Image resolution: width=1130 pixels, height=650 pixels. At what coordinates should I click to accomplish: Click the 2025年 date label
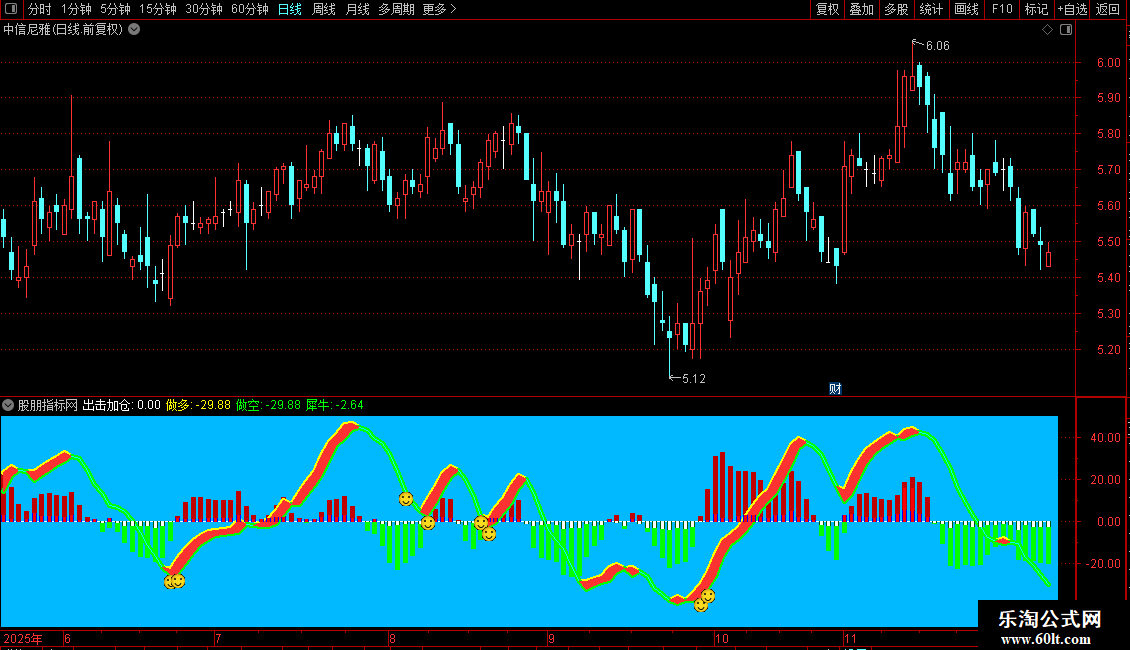tap(23, 639)
